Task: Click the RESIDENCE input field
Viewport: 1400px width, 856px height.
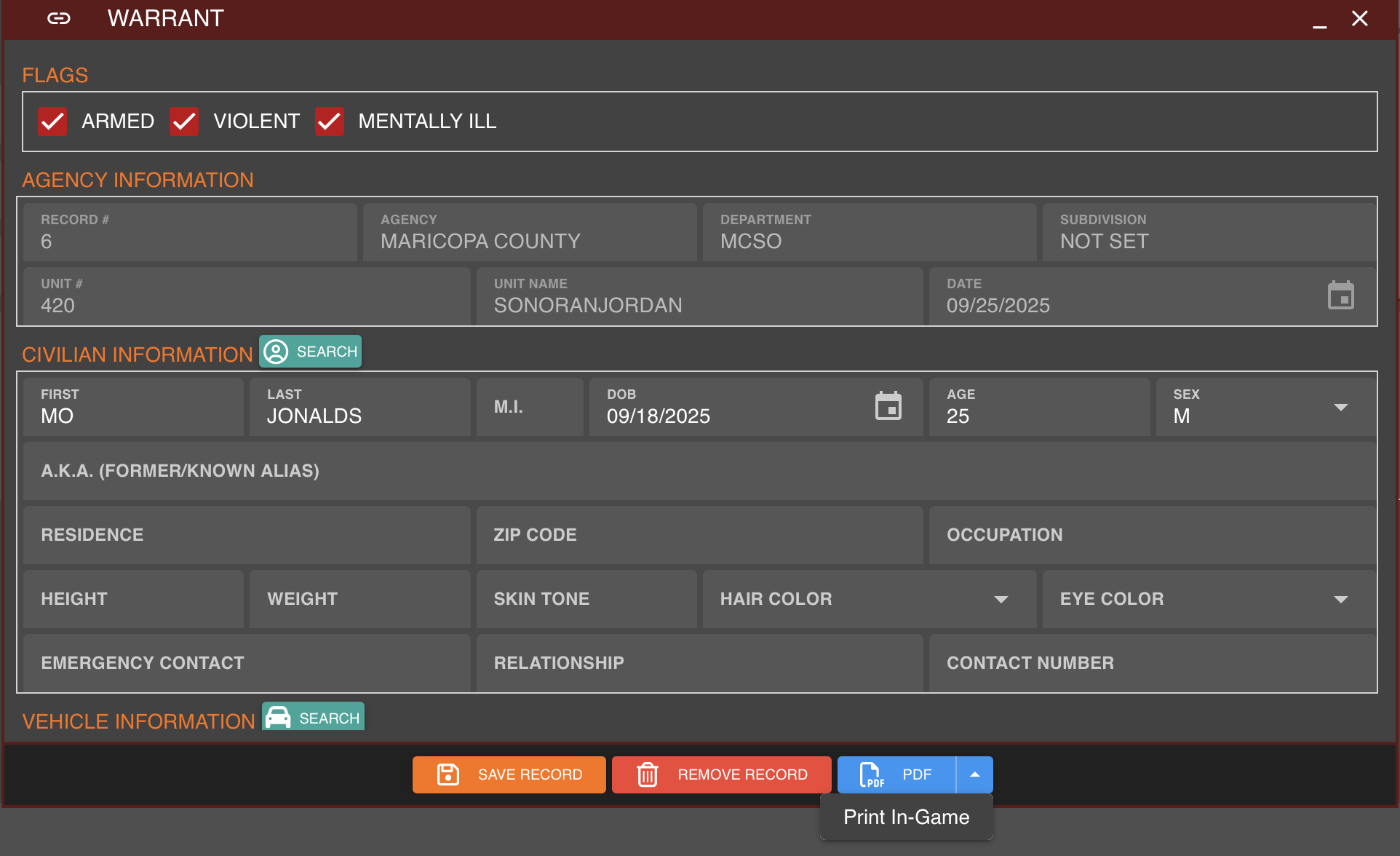Action: point(246,535)
